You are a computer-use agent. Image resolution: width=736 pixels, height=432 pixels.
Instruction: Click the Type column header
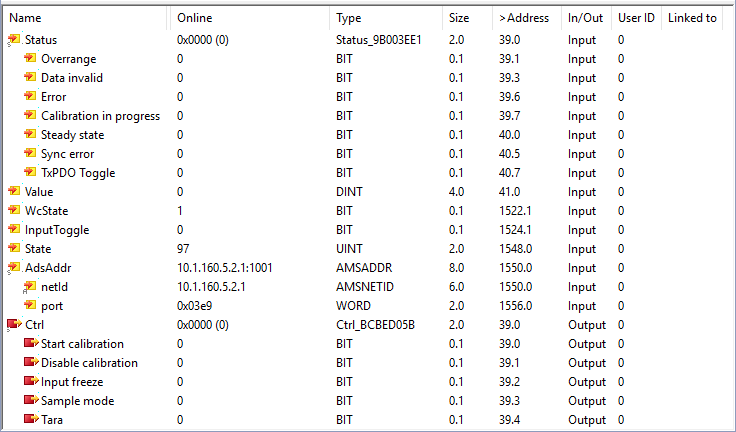(349, 18)
